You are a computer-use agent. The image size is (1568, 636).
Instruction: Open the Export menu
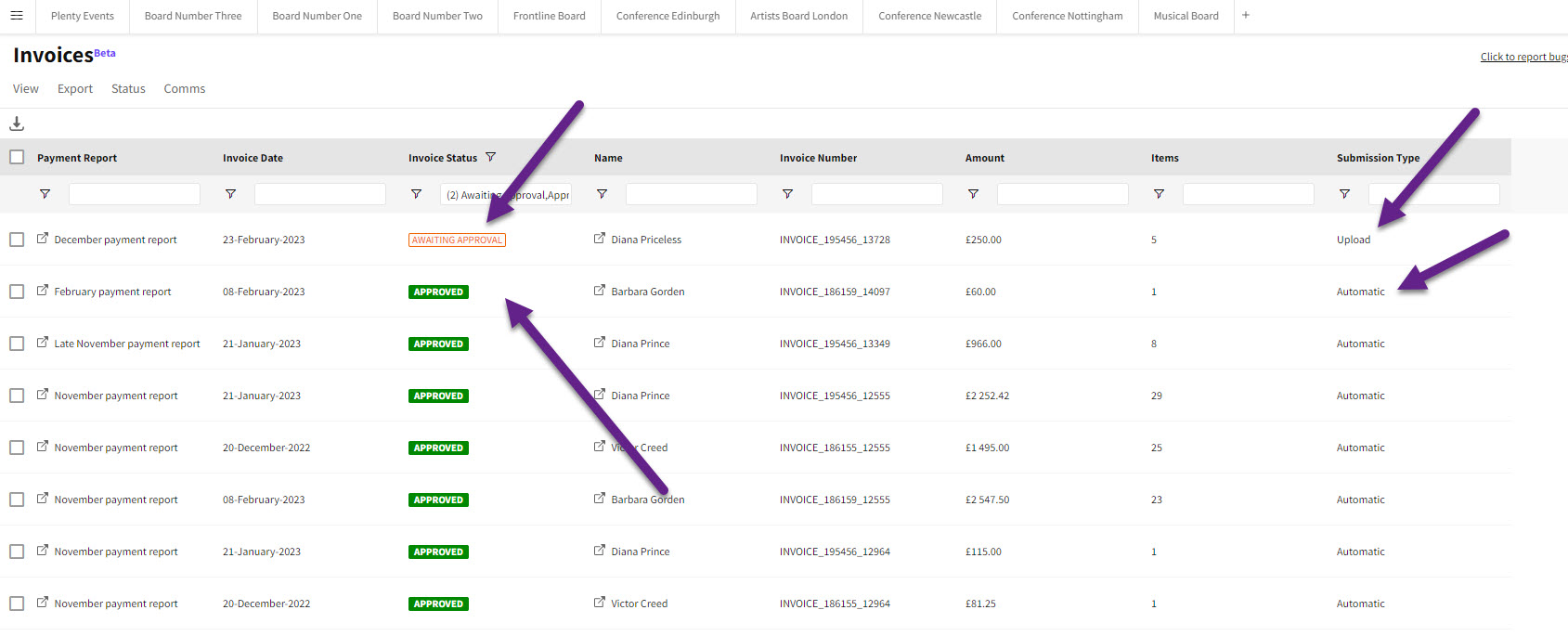click(75, 89)
